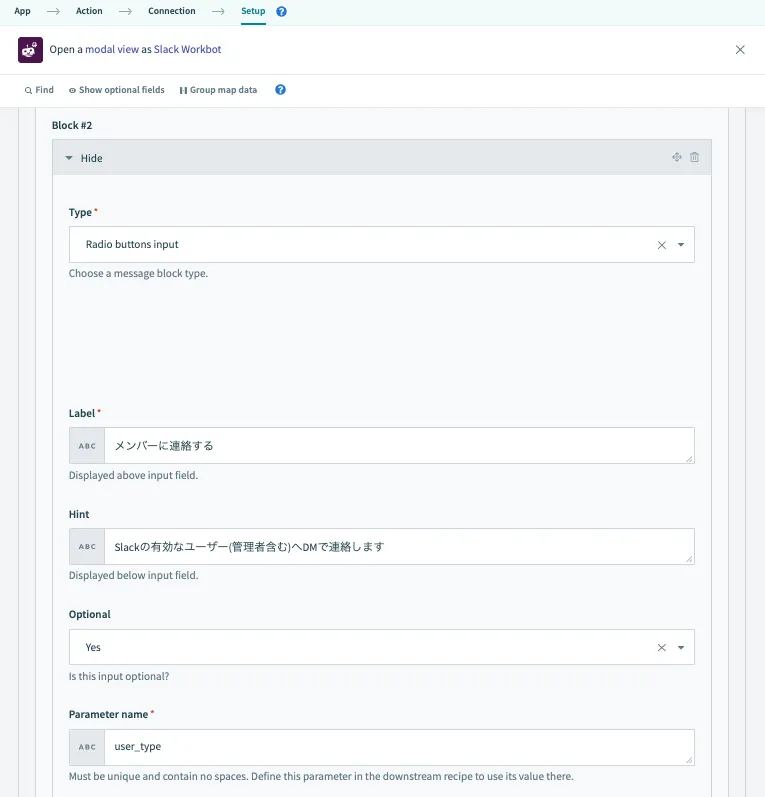Viewport: 765px width, 797px height.
Task: Close the action setup panel
Action: 740,49
